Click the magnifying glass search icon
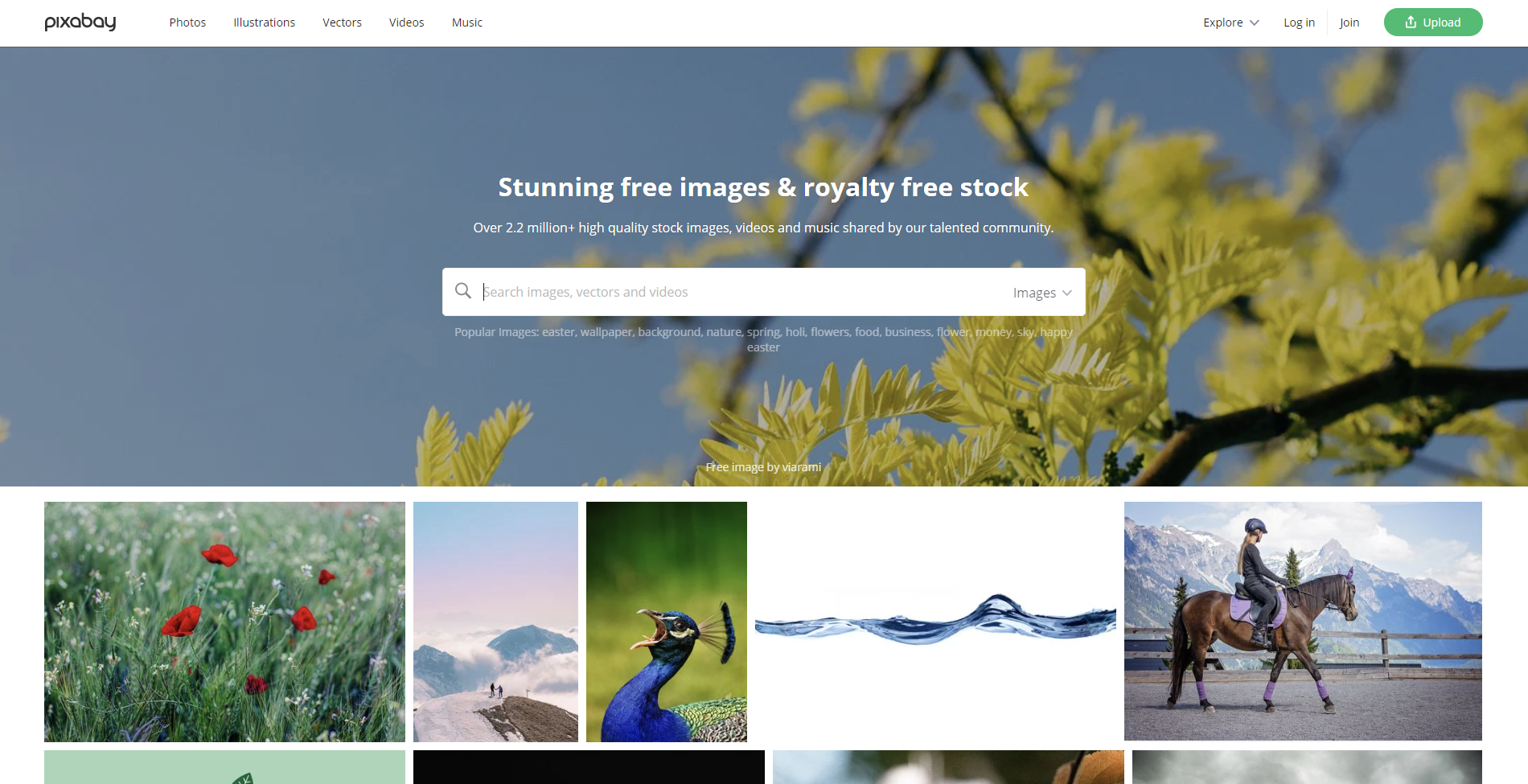The width and height of the screenshot is (1528, 784). (x=463, y=291)
